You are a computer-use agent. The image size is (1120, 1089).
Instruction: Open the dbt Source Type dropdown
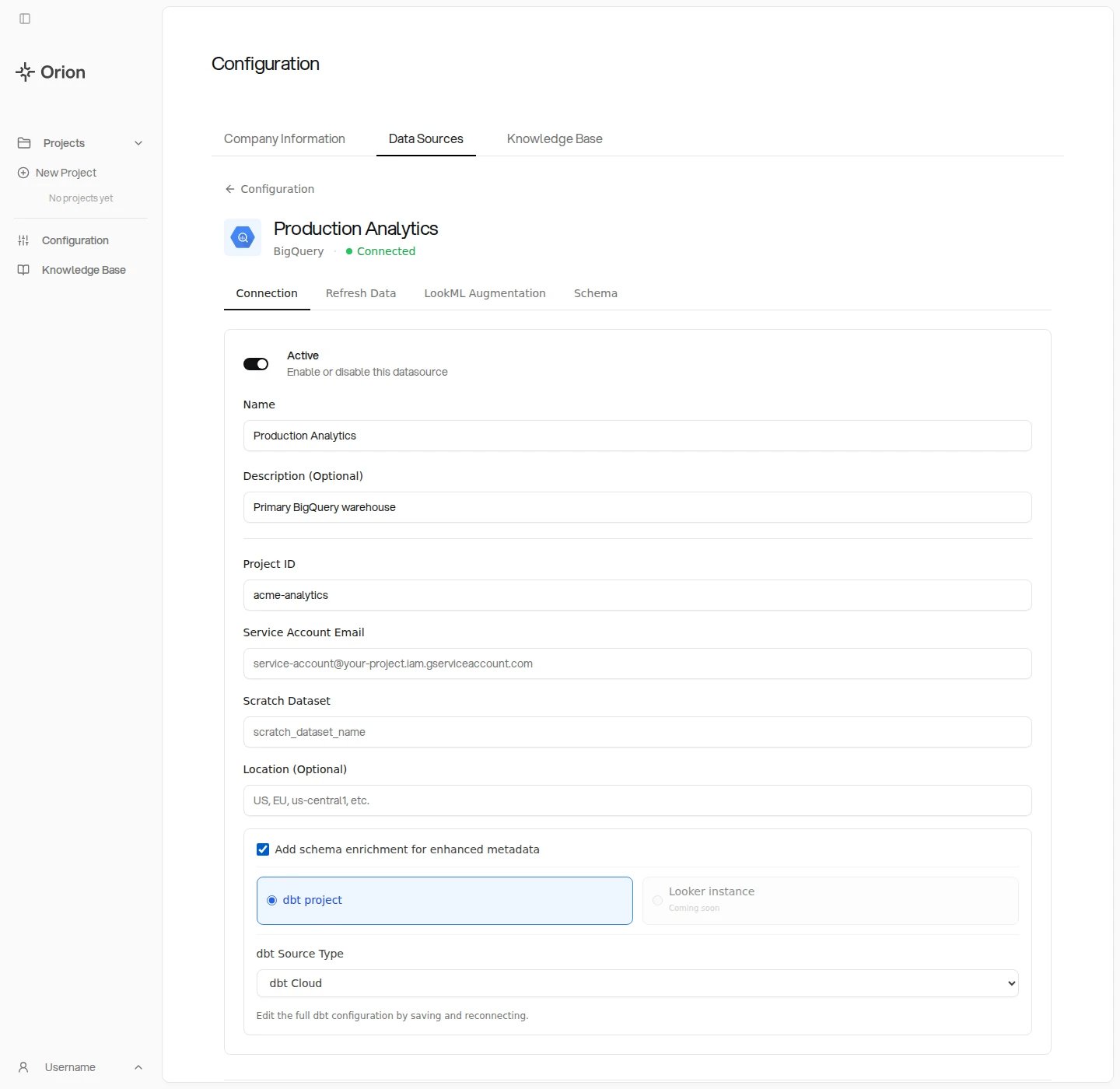pyautogui.click(x=637, y=983)
